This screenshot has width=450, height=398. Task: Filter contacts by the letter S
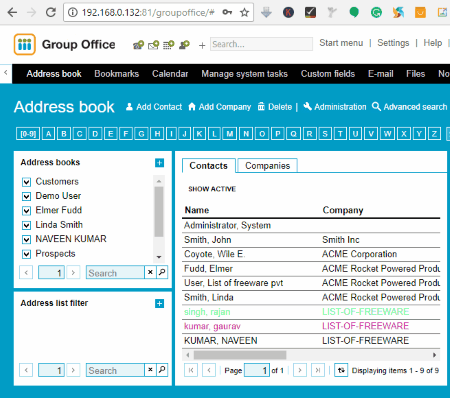pos(325,134)
